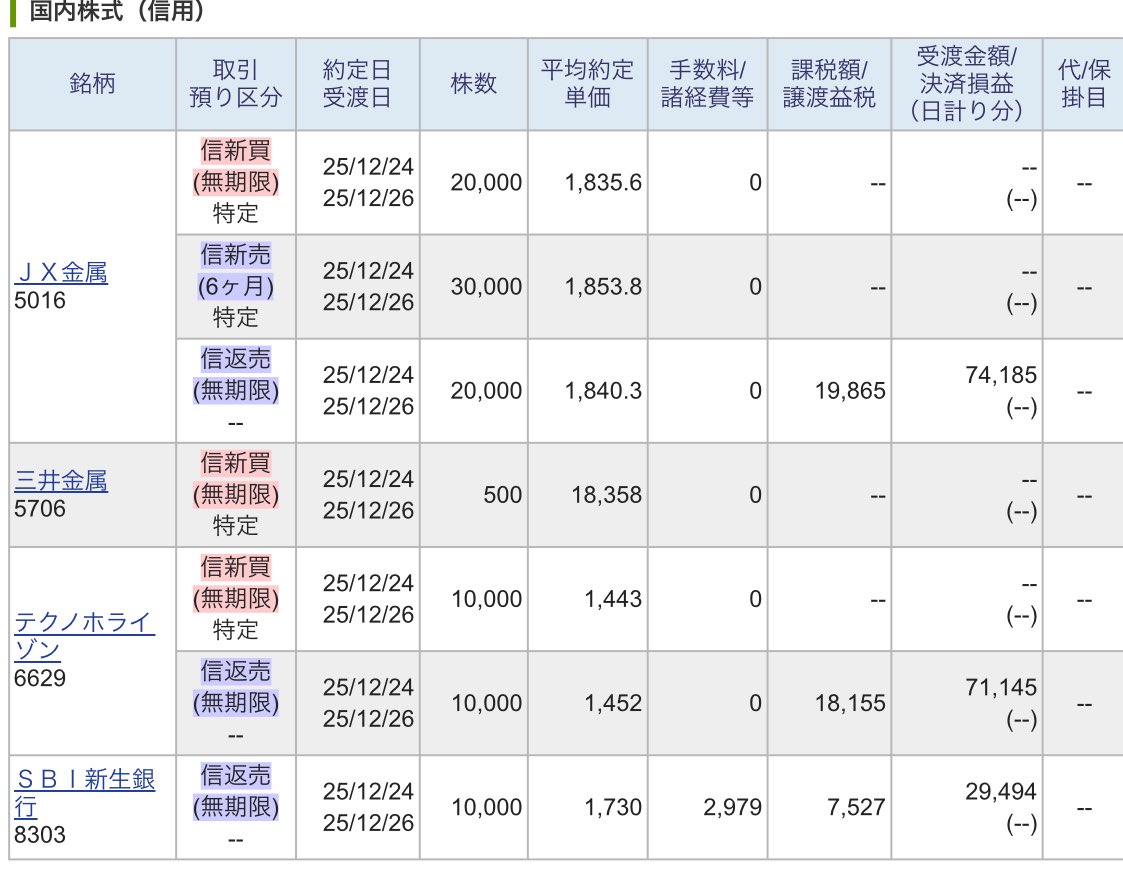
Task: Select the ＪＸ金属 信新売 (6ヶ月) label
Action: [236, 270]
